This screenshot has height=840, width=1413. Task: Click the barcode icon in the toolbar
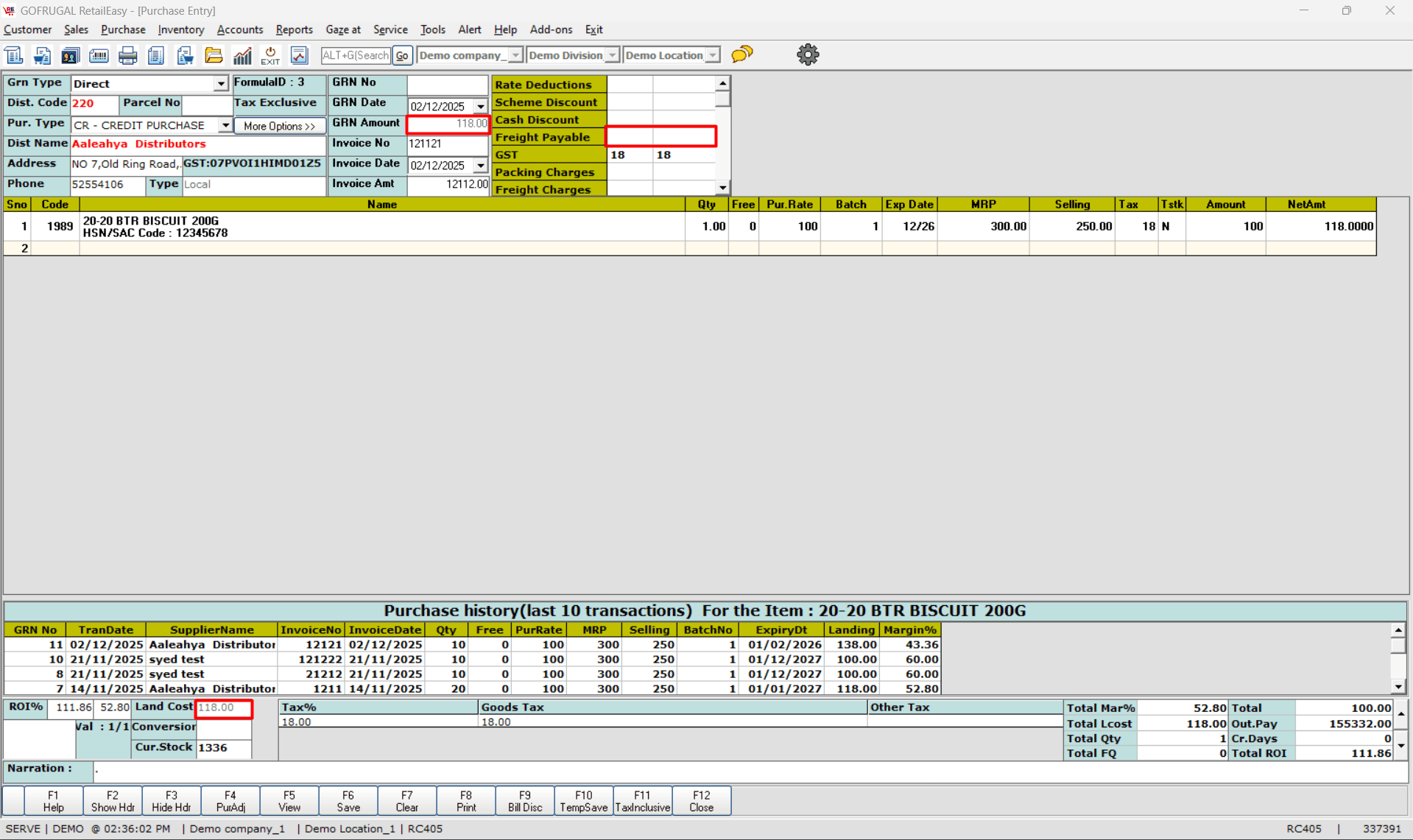99,55
